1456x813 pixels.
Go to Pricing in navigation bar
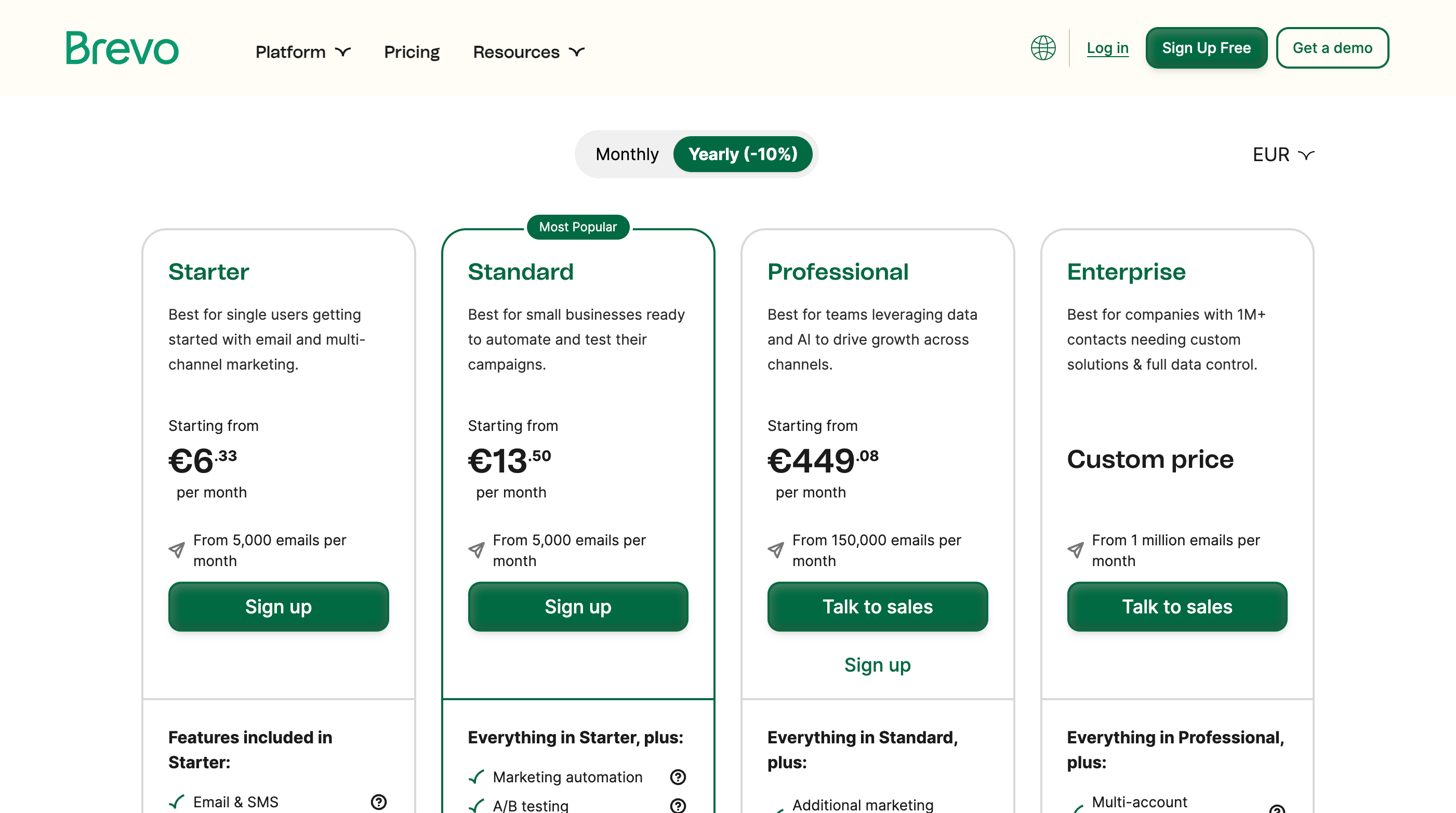[412, 52]
